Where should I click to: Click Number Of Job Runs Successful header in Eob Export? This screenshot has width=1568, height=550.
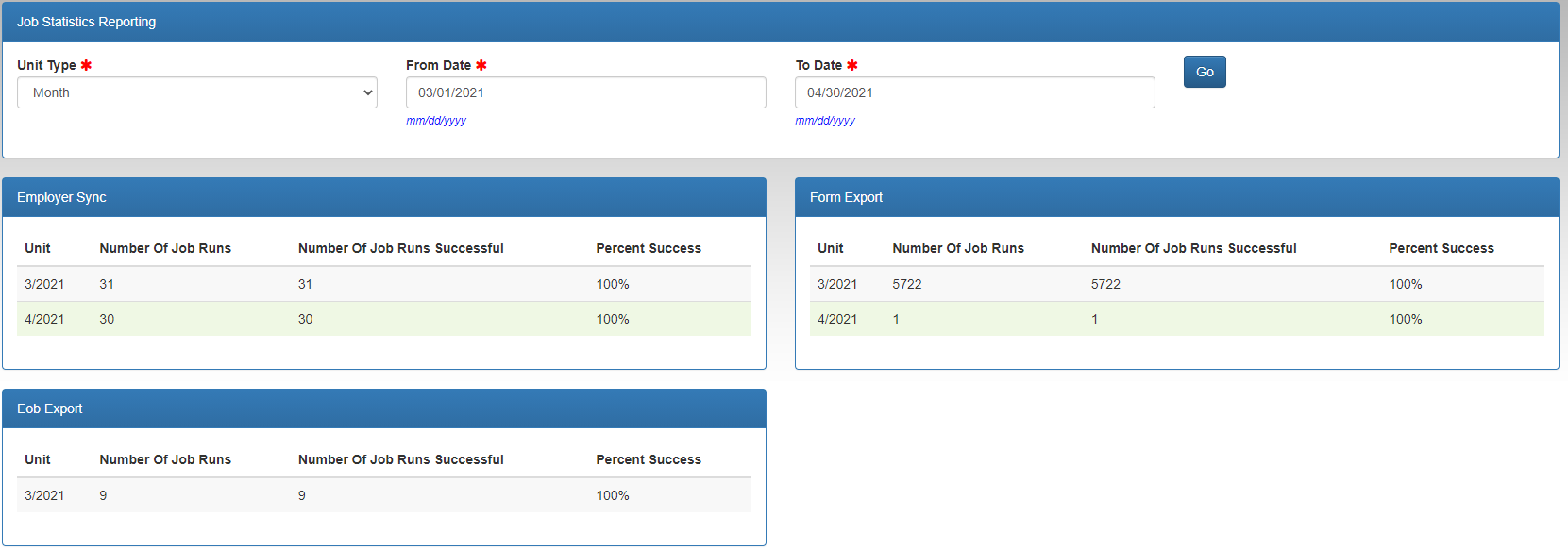tap(401, 459)
